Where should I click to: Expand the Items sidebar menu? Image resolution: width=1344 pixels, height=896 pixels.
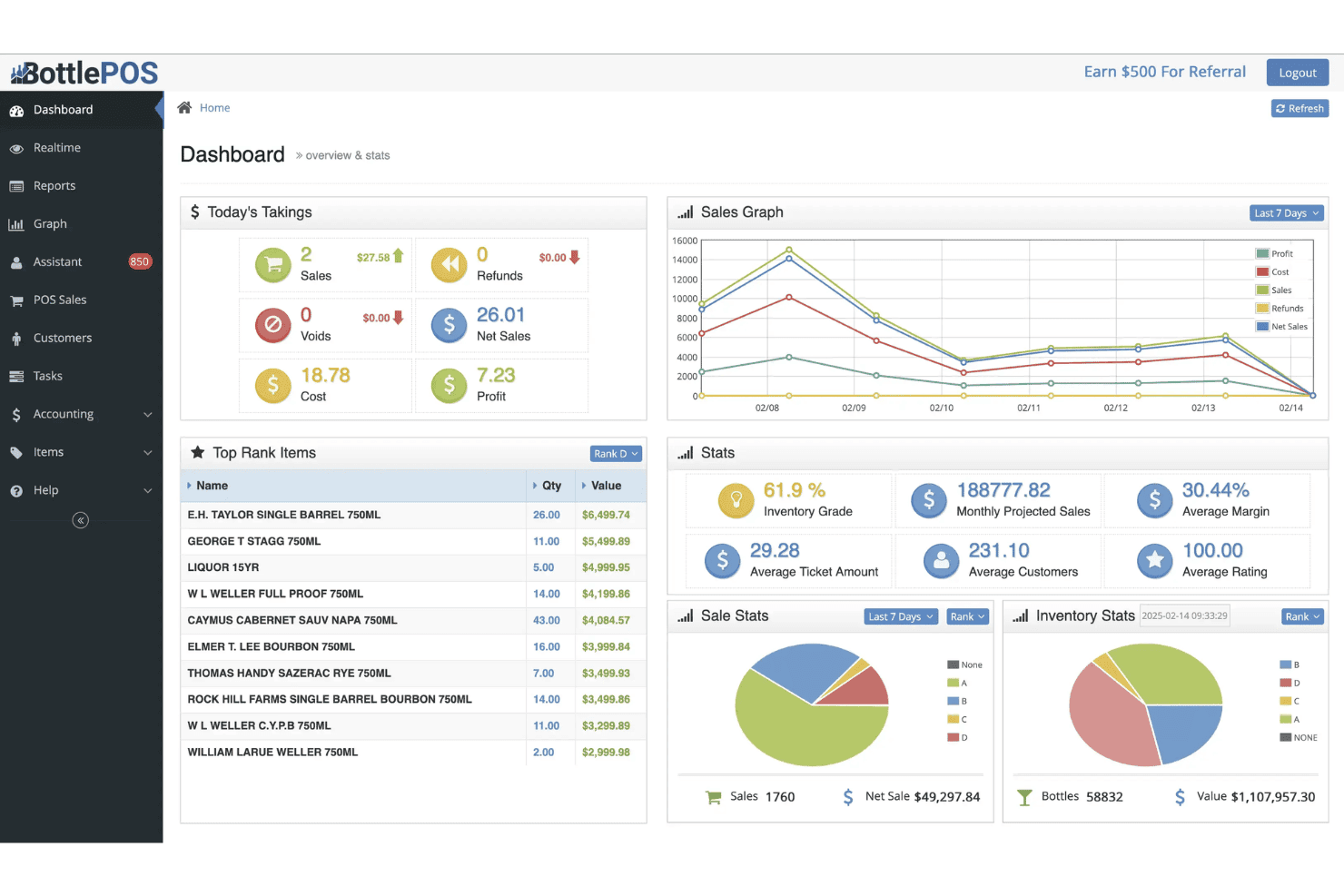tap(82, 452)
